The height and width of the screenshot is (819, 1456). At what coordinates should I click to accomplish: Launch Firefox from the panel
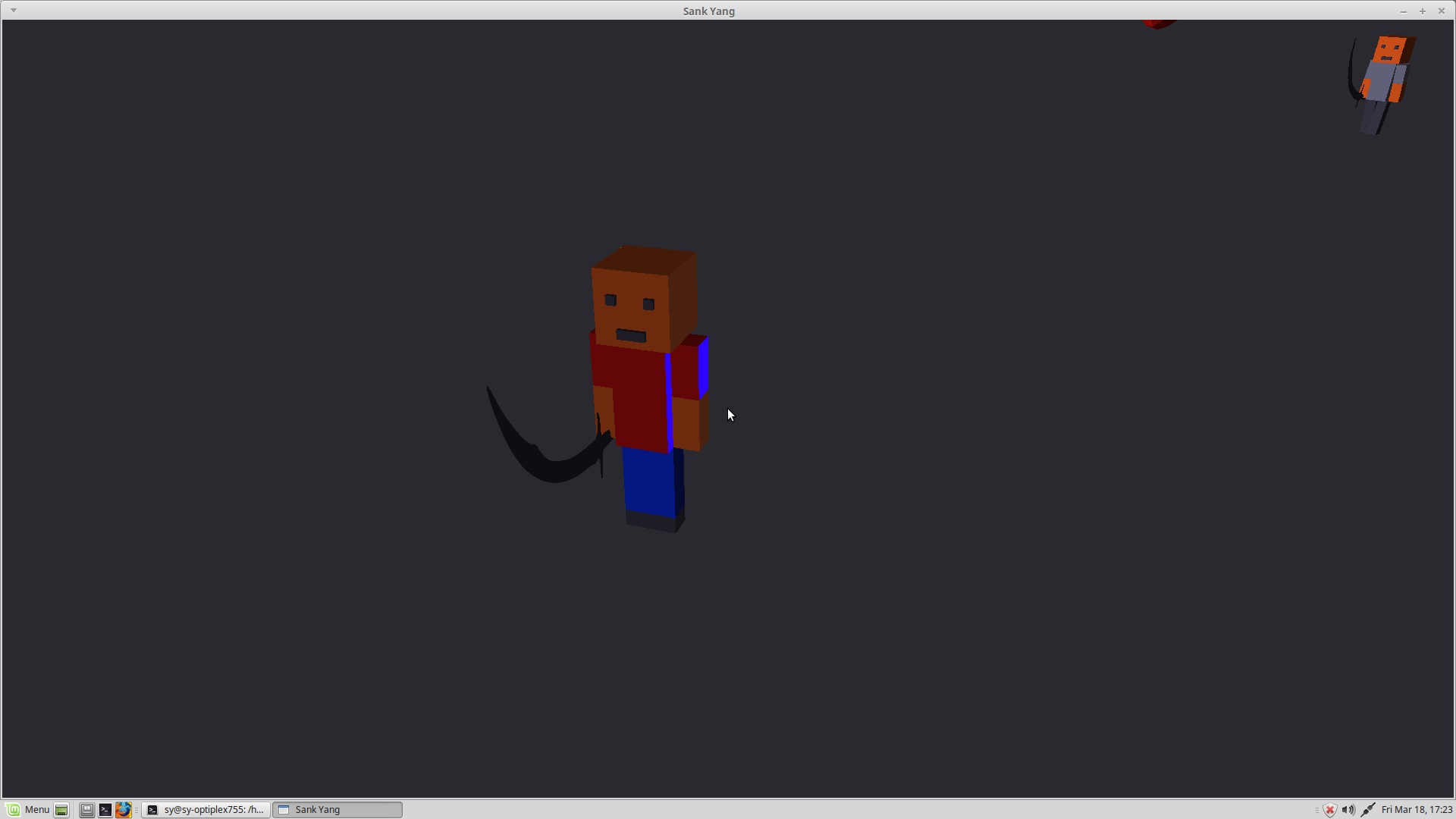pos(124,810)
